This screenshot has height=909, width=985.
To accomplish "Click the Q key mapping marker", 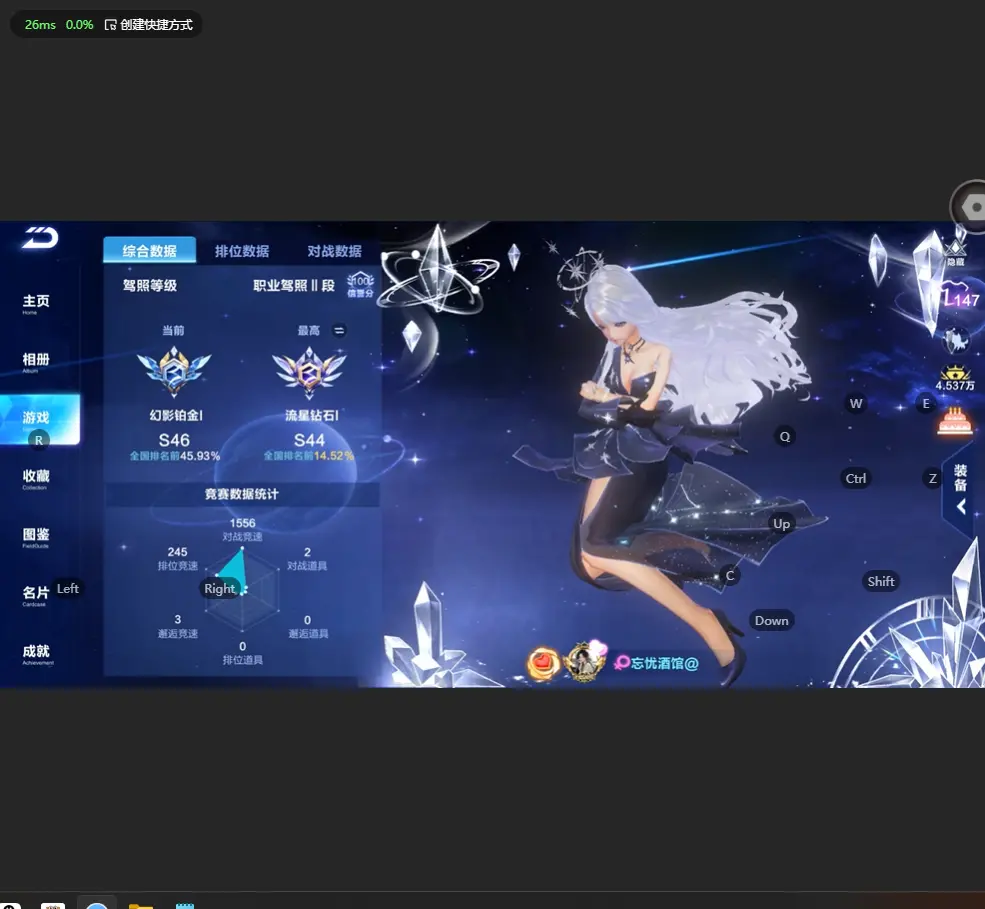I will click(785, 437).
